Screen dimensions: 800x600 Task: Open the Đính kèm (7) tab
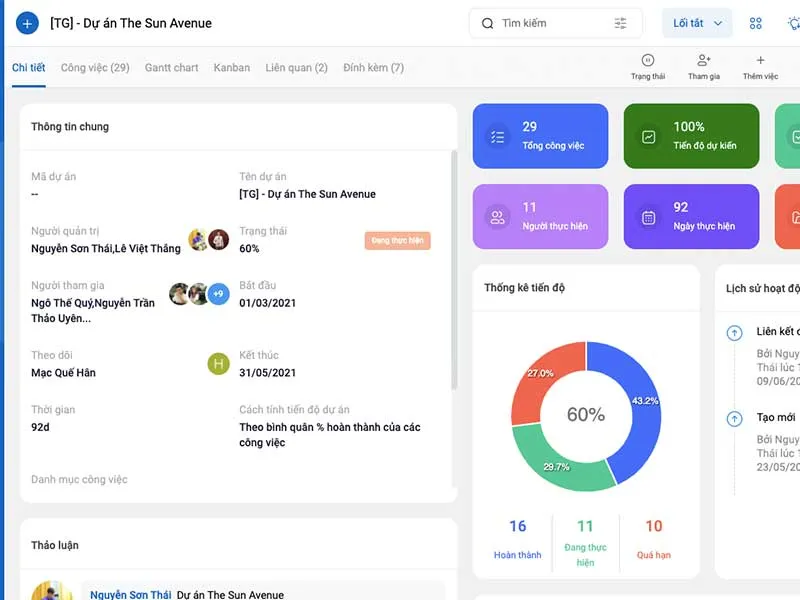tap(373, 68)
